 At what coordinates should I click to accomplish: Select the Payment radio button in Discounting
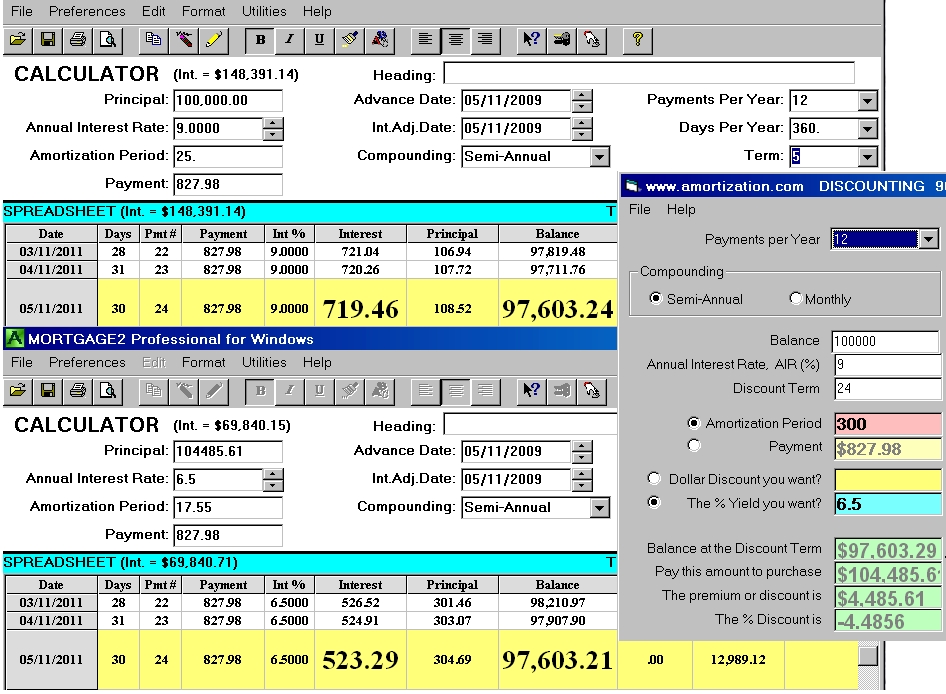694,446
